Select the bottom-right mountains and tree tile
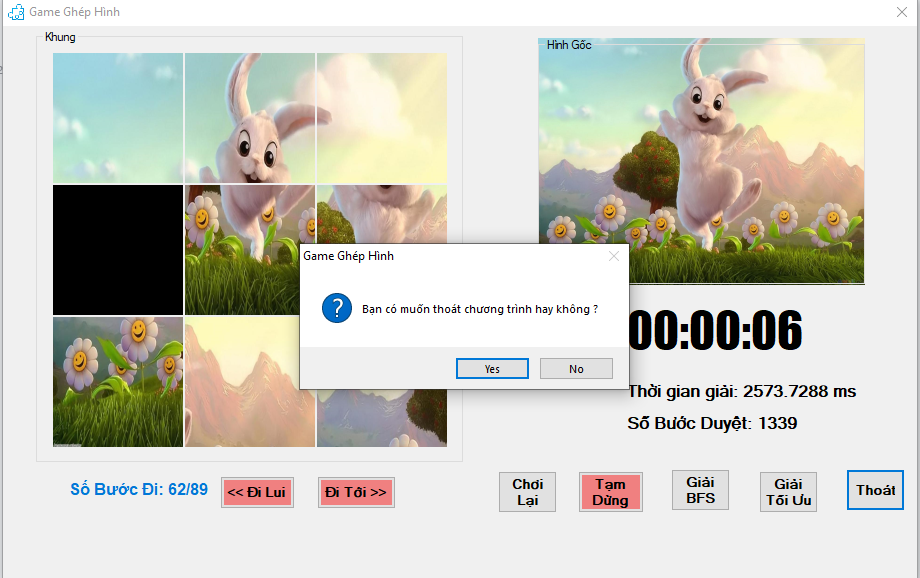 (x=382, y=418)
